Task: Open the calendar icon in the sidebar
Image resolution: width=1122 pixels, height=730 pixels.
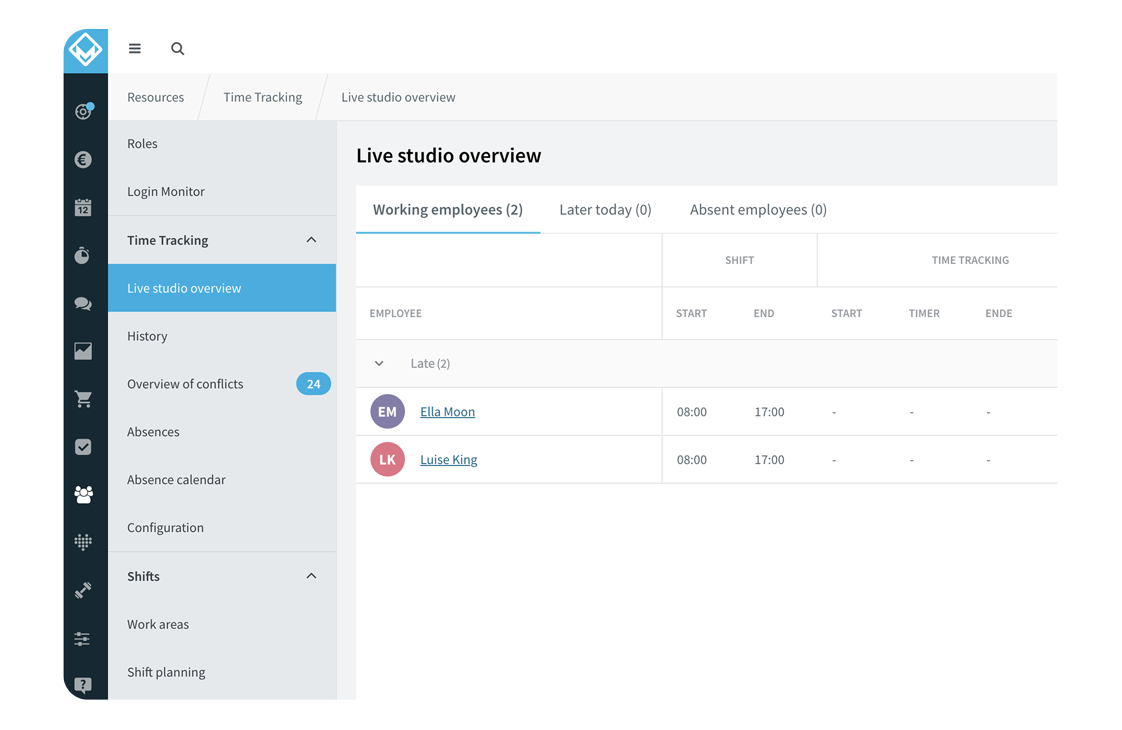Action: click(85, 207)
